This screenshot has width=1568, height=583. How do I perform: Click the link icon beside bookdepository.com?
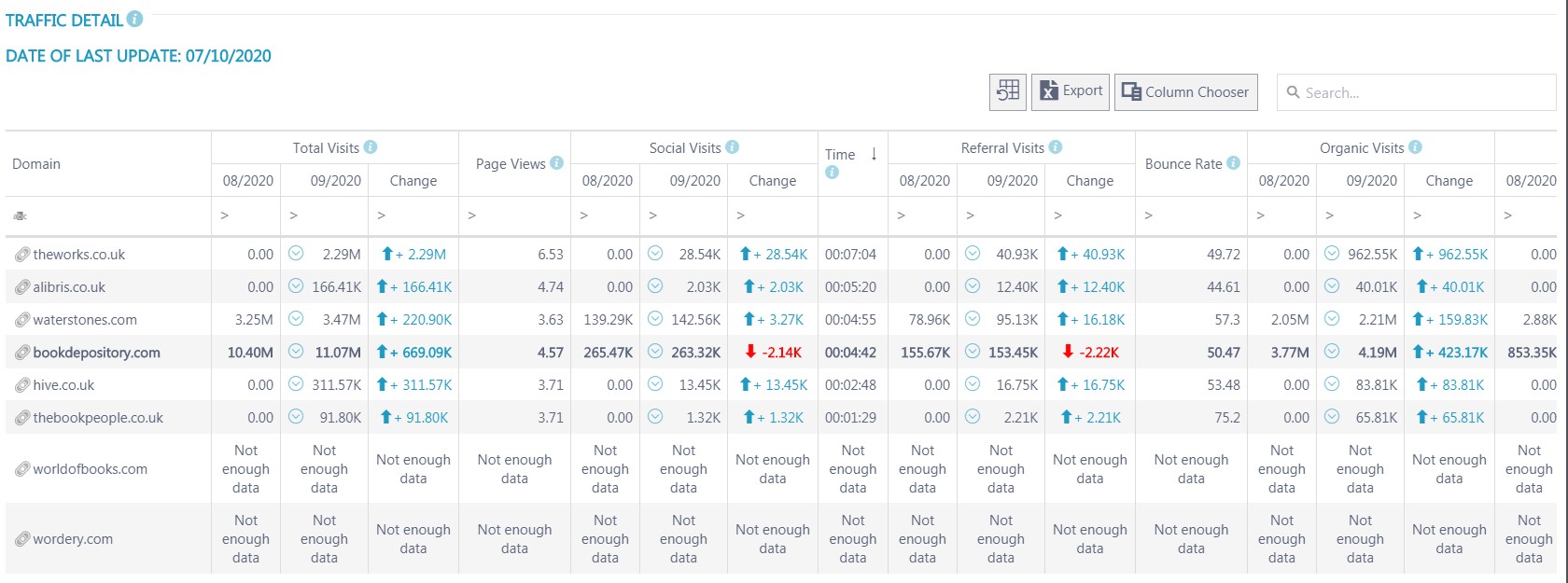22,353
